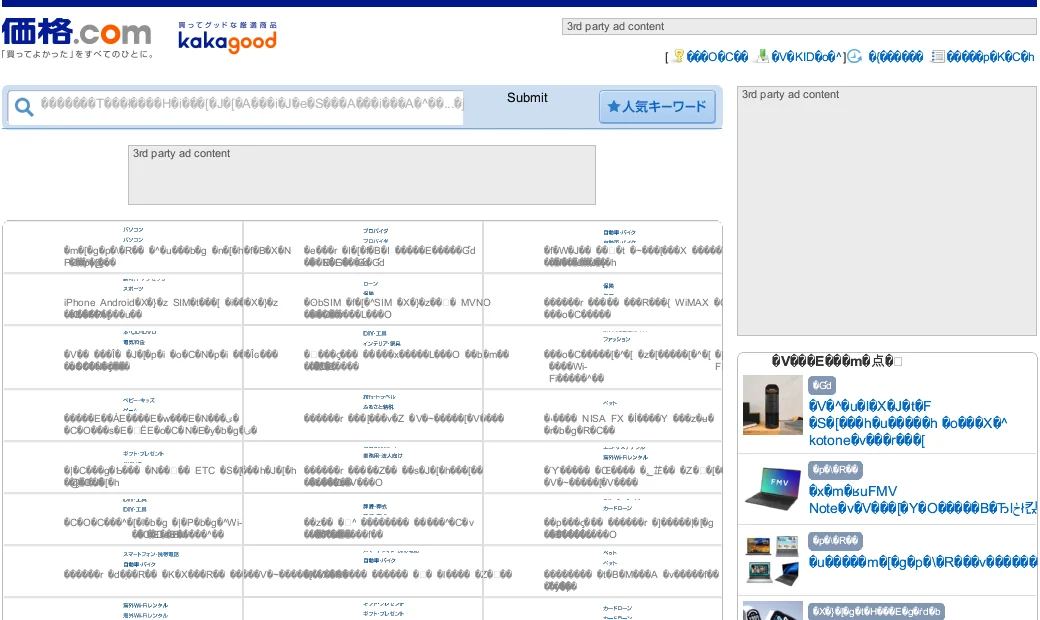Image resolution: width=1040 pixels, height=620 pixels.
Task: Click the magnifier icon in search bar
Action: click(x=24, y=107)
